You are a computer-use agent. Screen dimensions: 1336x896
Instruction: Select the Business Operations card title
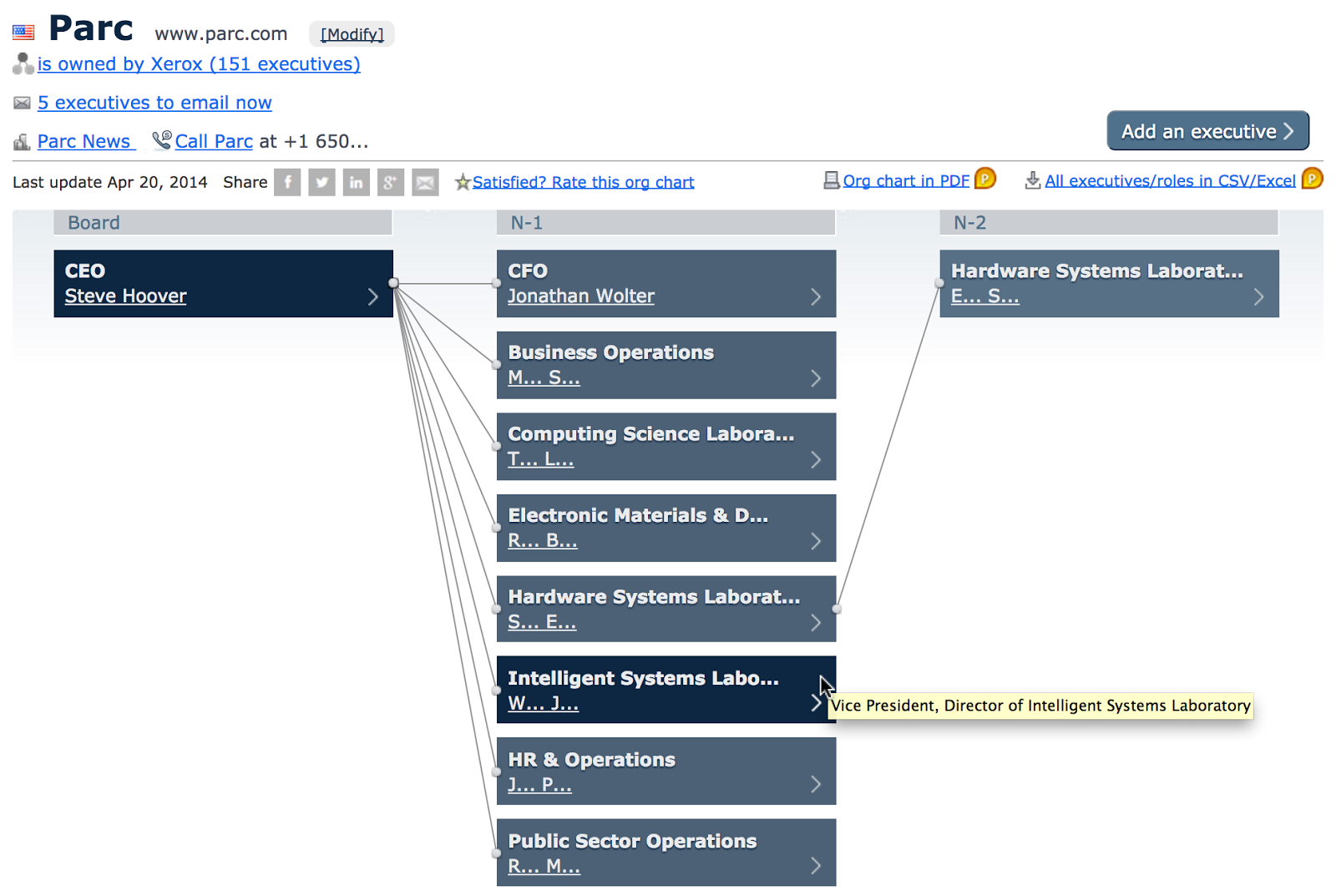pyautogui.click(x=610, y=352)
